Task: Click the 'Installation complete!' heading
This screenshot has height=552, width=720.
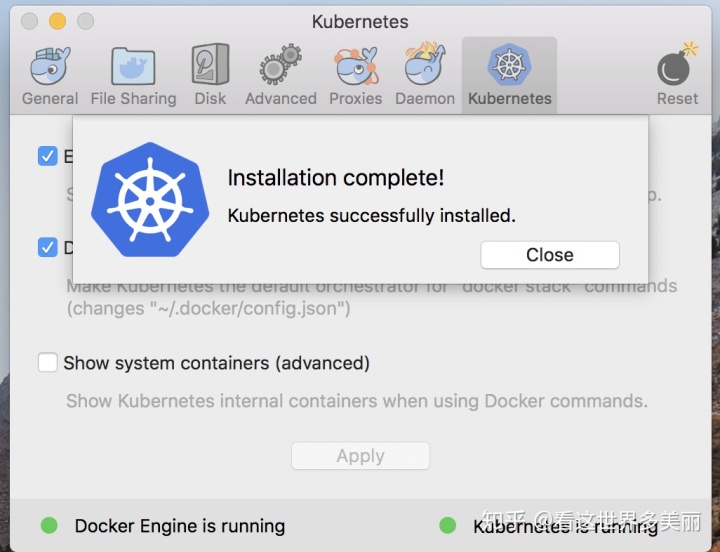Action: coord(336,177)
